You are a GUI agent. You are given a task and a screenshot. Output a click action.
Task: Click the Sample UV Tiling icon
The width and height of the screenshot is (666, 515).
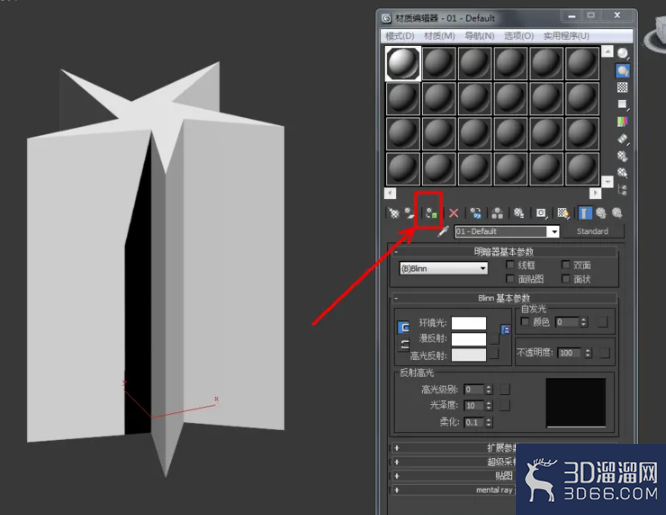[623, 105]
